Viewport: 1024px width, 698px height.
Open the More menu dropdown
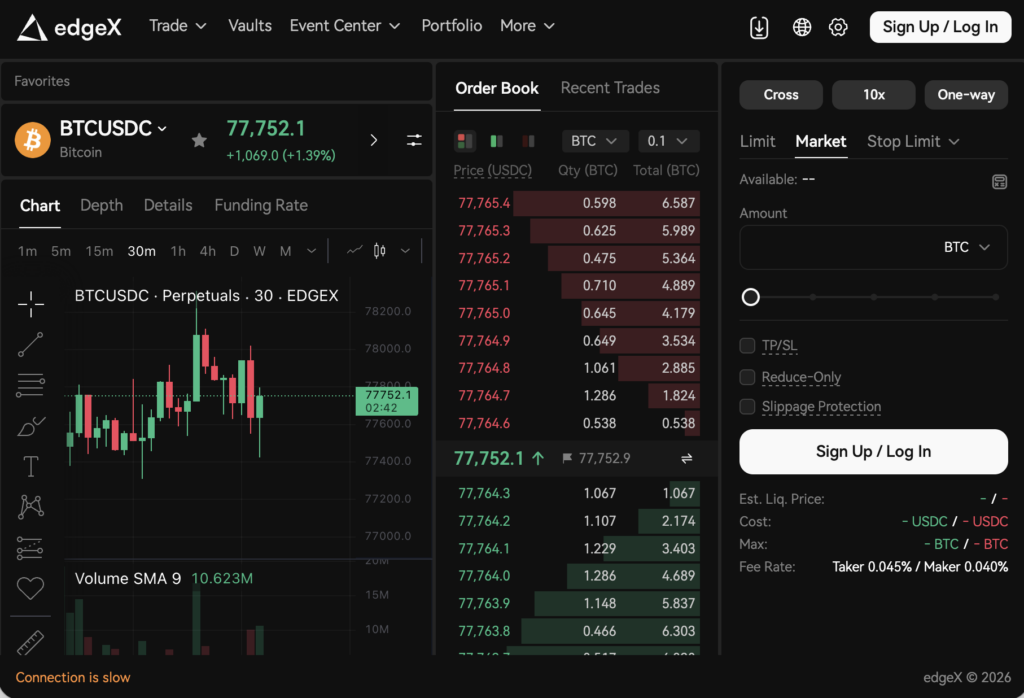528,26
